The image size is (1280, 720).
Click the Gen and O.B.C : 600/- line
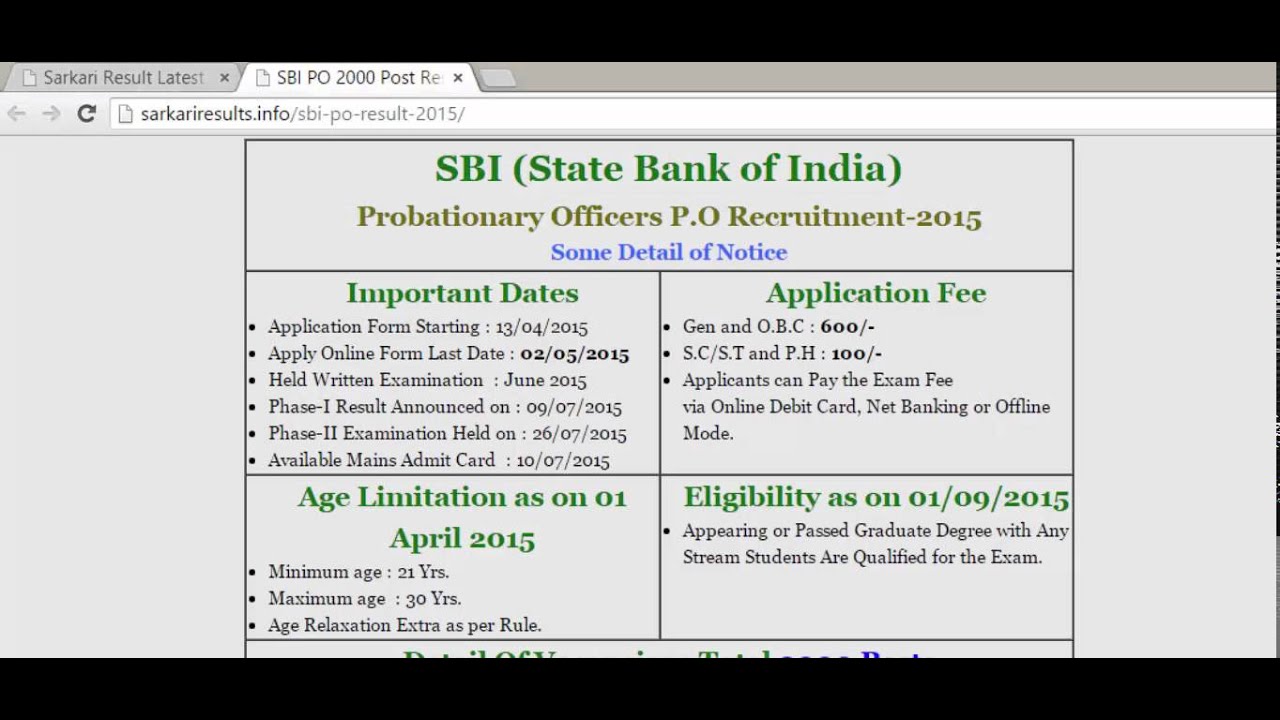click(x=779, y=327)
